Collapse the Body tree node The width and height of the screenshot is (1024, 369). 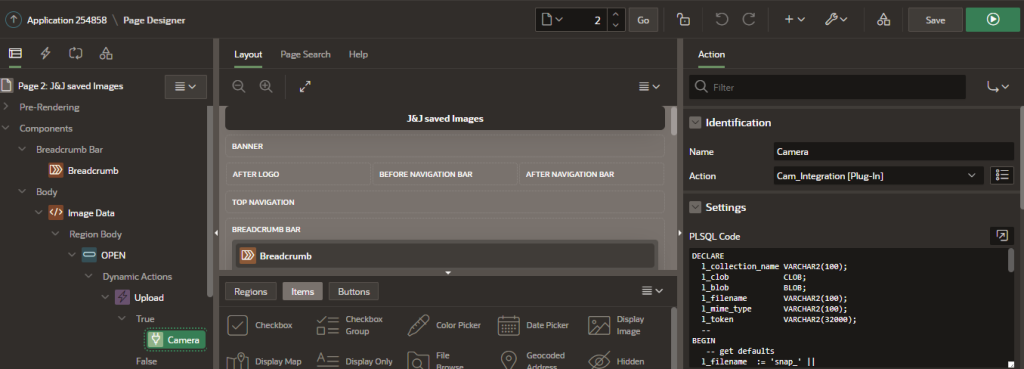tap(23, 191)
